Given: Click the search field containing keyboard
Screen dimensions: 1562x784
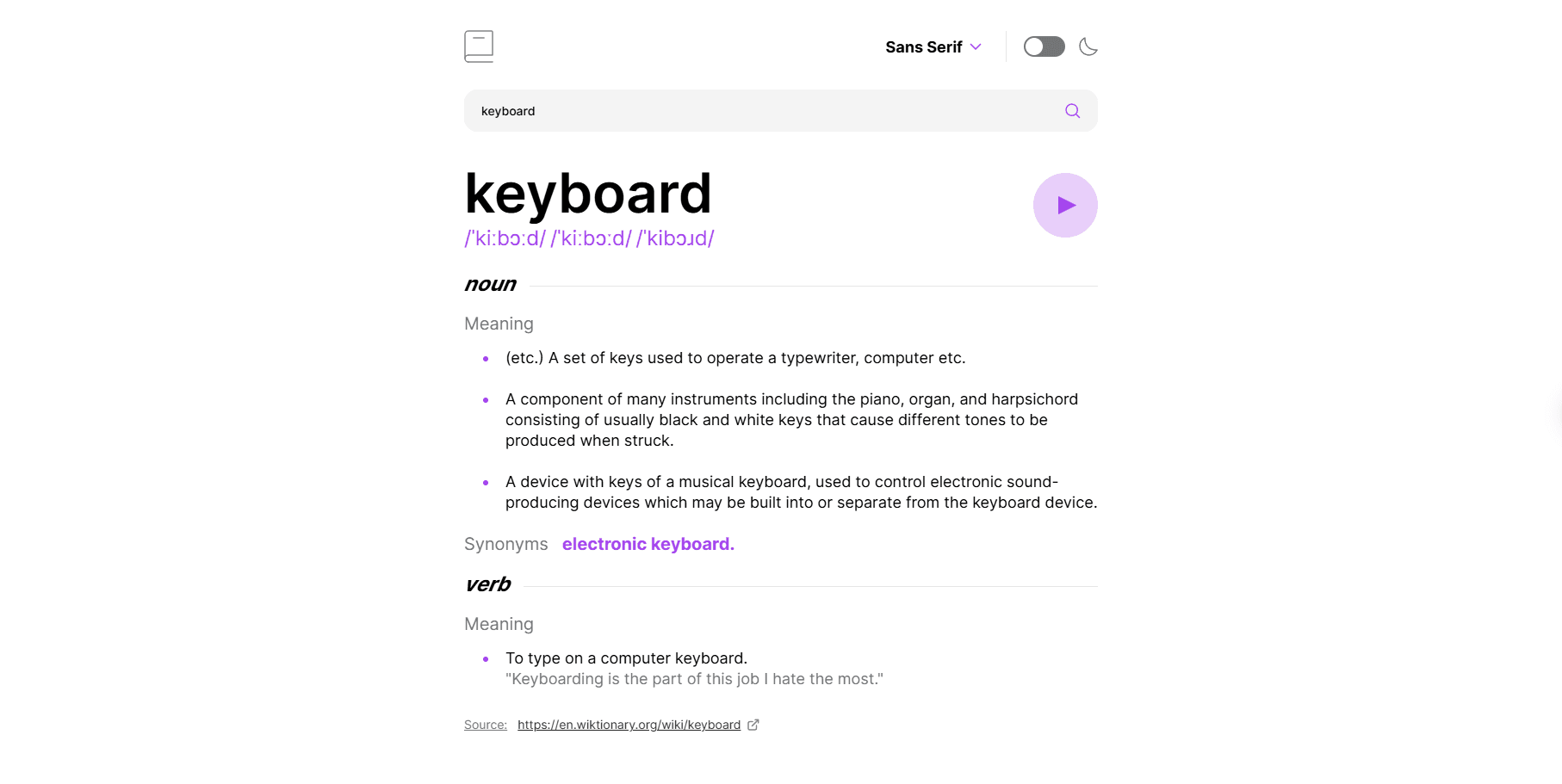Looking at the screenshot, I should (758, 111).
